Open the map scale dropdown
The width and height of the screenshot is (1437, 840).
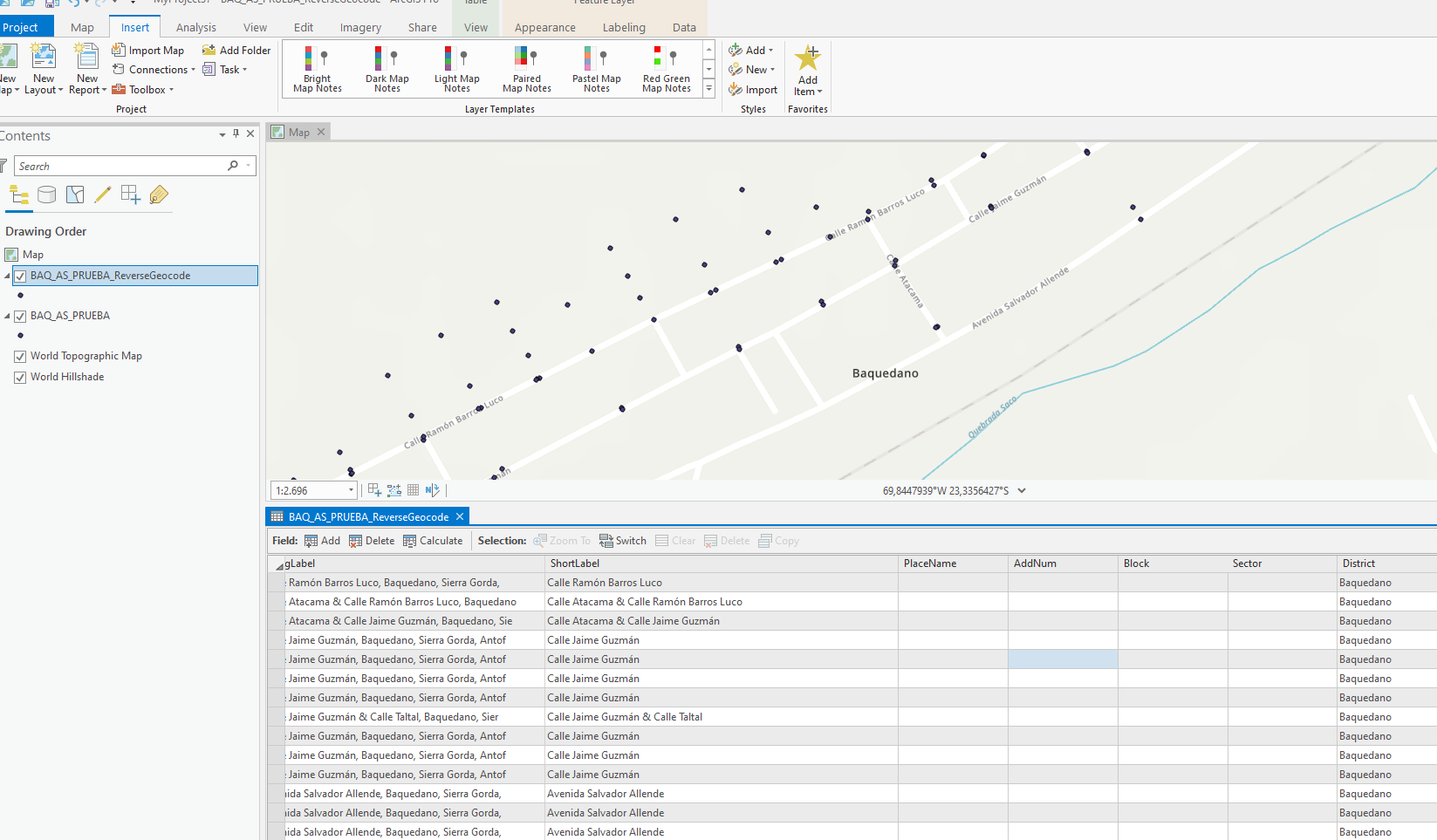[x=351, y=491]
